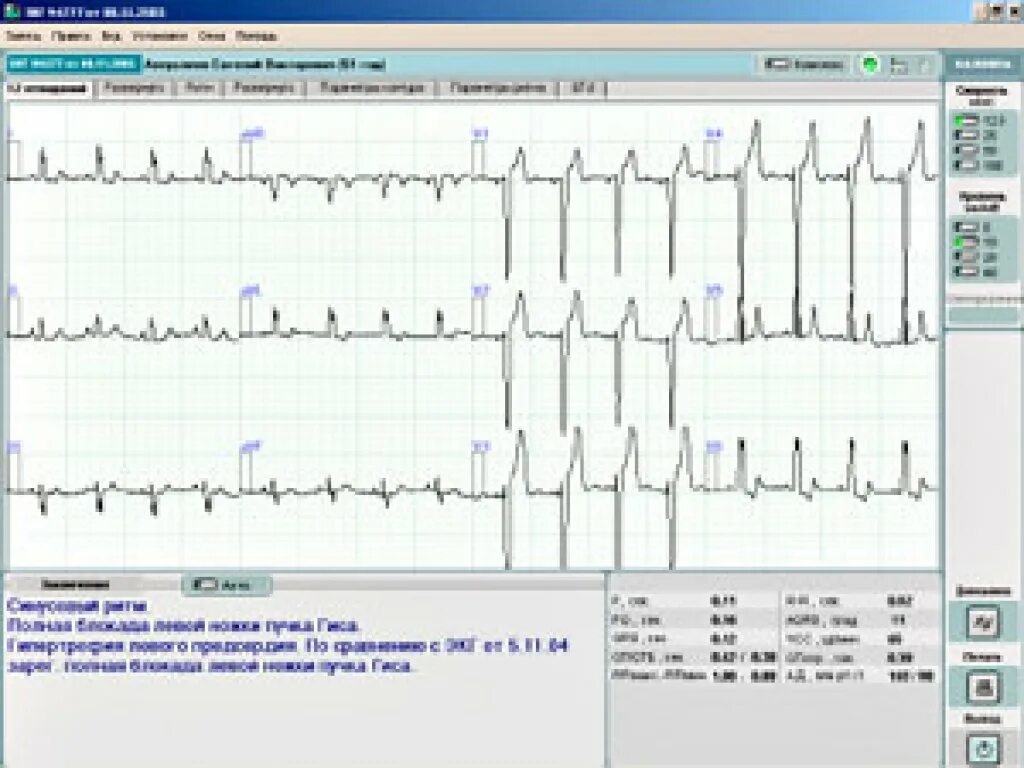
Task: Click the application icon in the title bar
Action: [10, 12]
